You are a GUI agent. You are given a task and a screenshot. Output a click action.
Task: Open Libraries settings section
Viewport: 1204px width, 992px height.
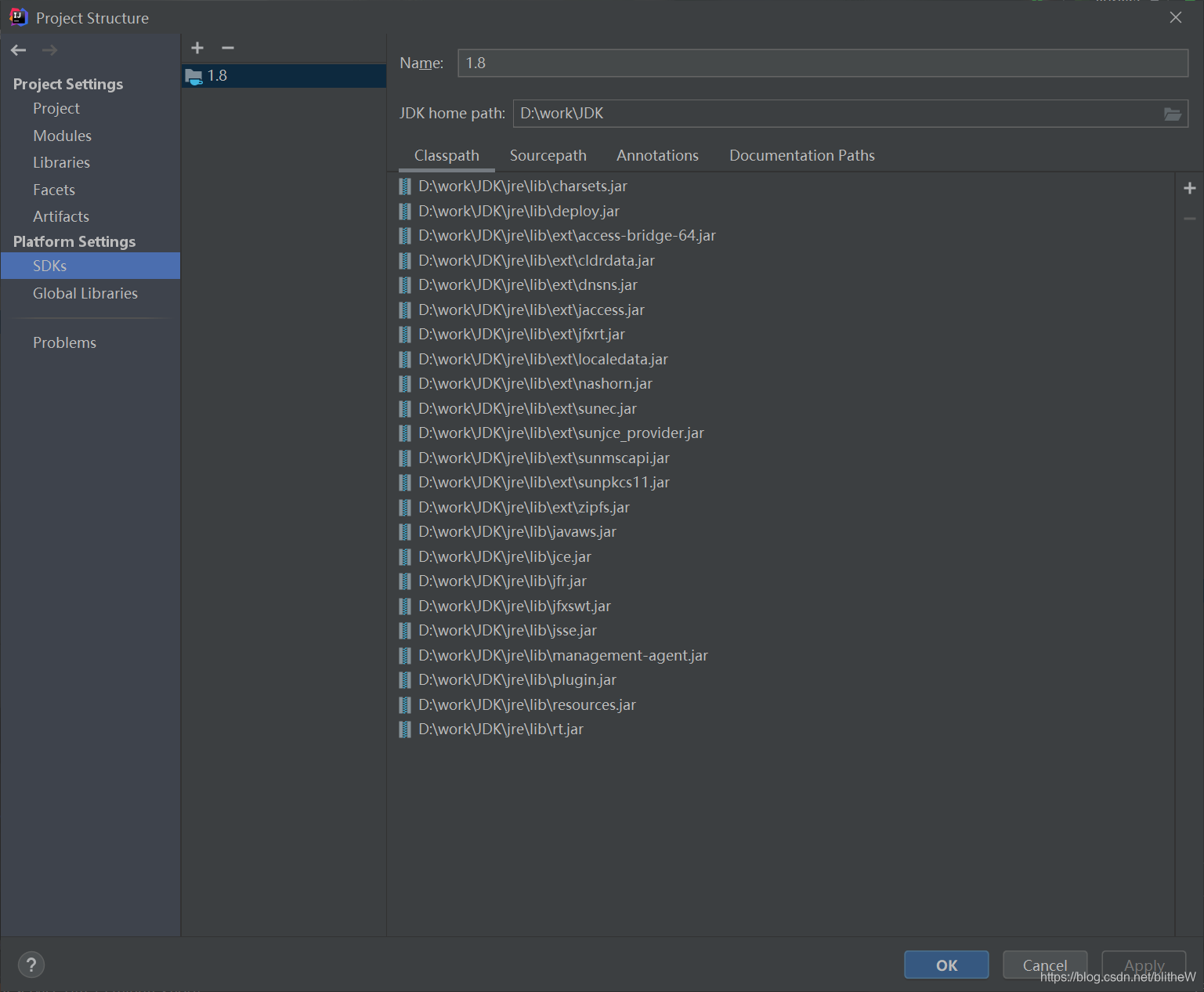pos(61,162)
